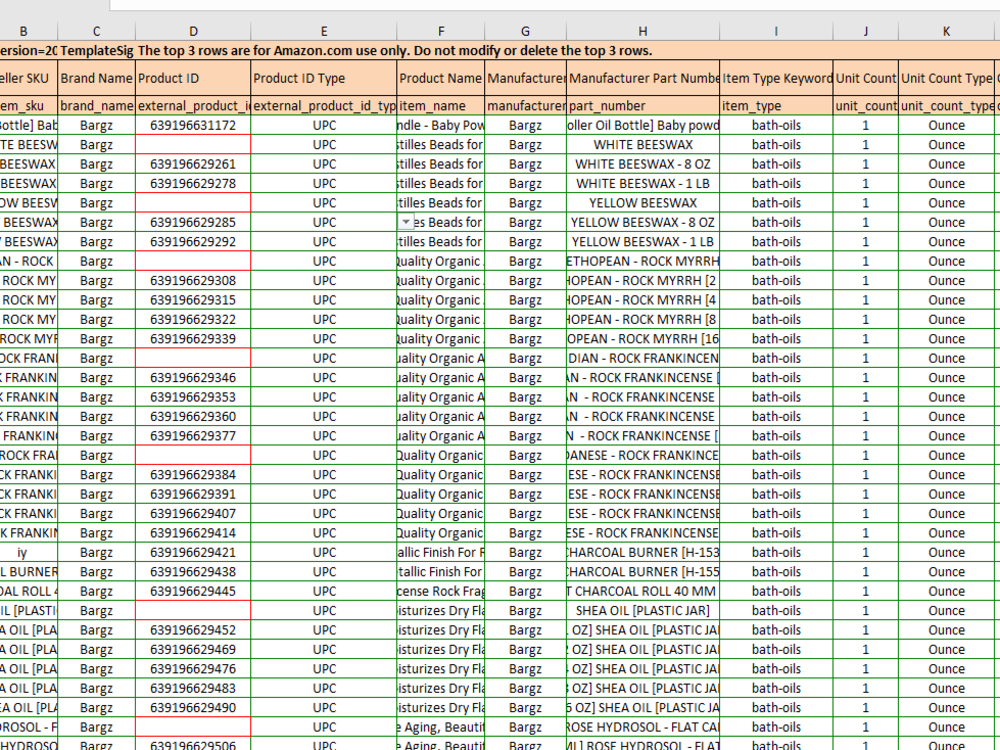Image resolution: width=1000 pixels, height=750 pixels.
Task: Select Product ID cell 639196629292
Action: coord(193,242)
